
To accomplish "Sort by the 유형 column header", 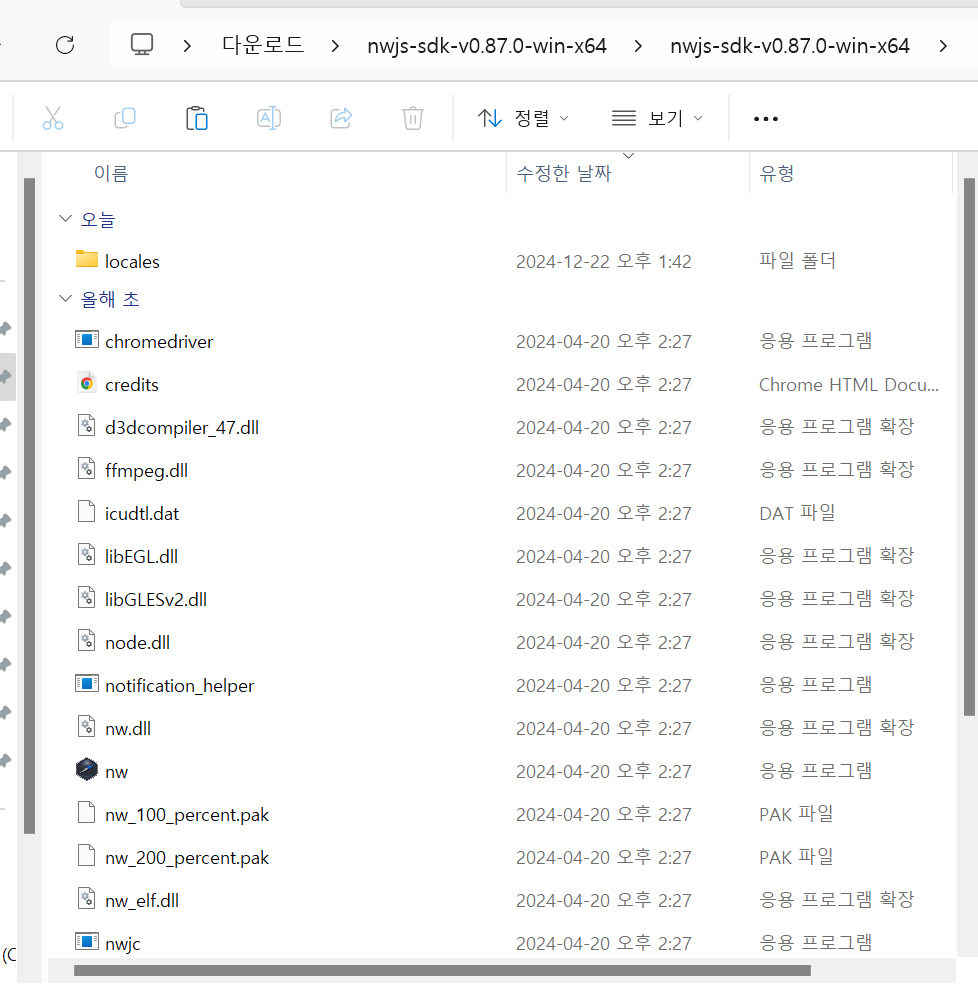I will [776, 173].
